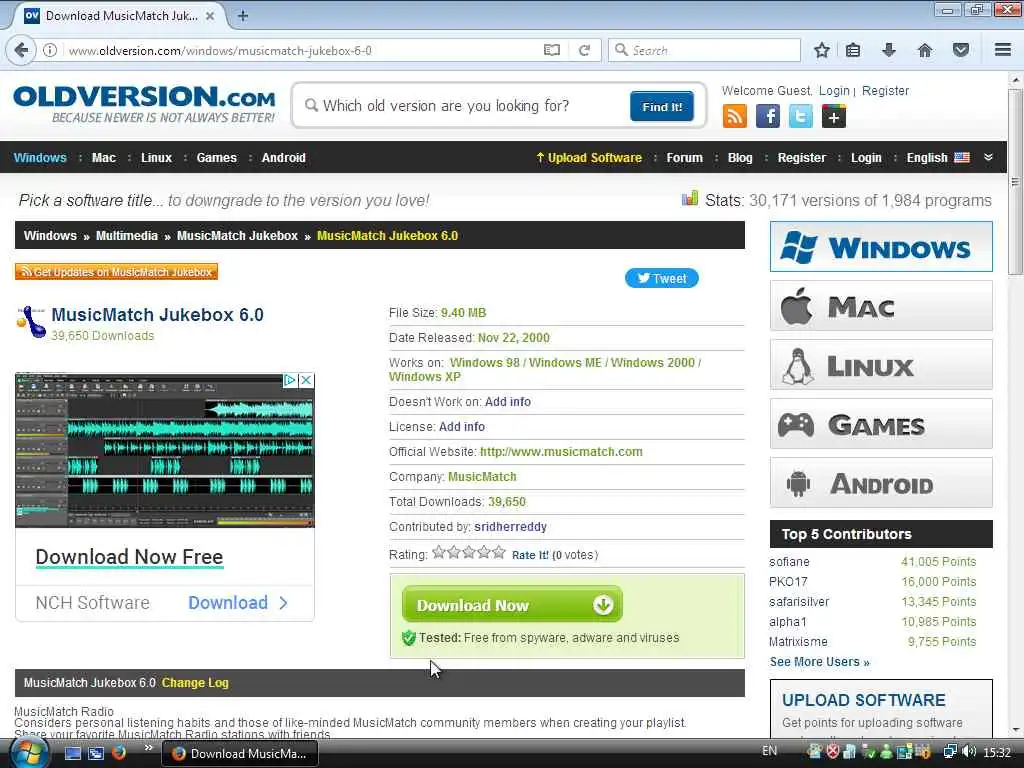Click See More Users link

tap(820, 662)
